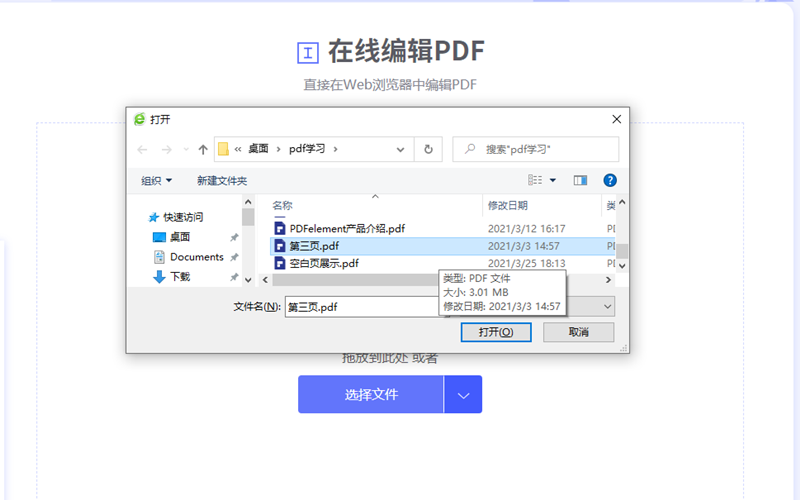Toggle the preview pane icon
This screenshot has width=800, height=500.
(580, 181)
